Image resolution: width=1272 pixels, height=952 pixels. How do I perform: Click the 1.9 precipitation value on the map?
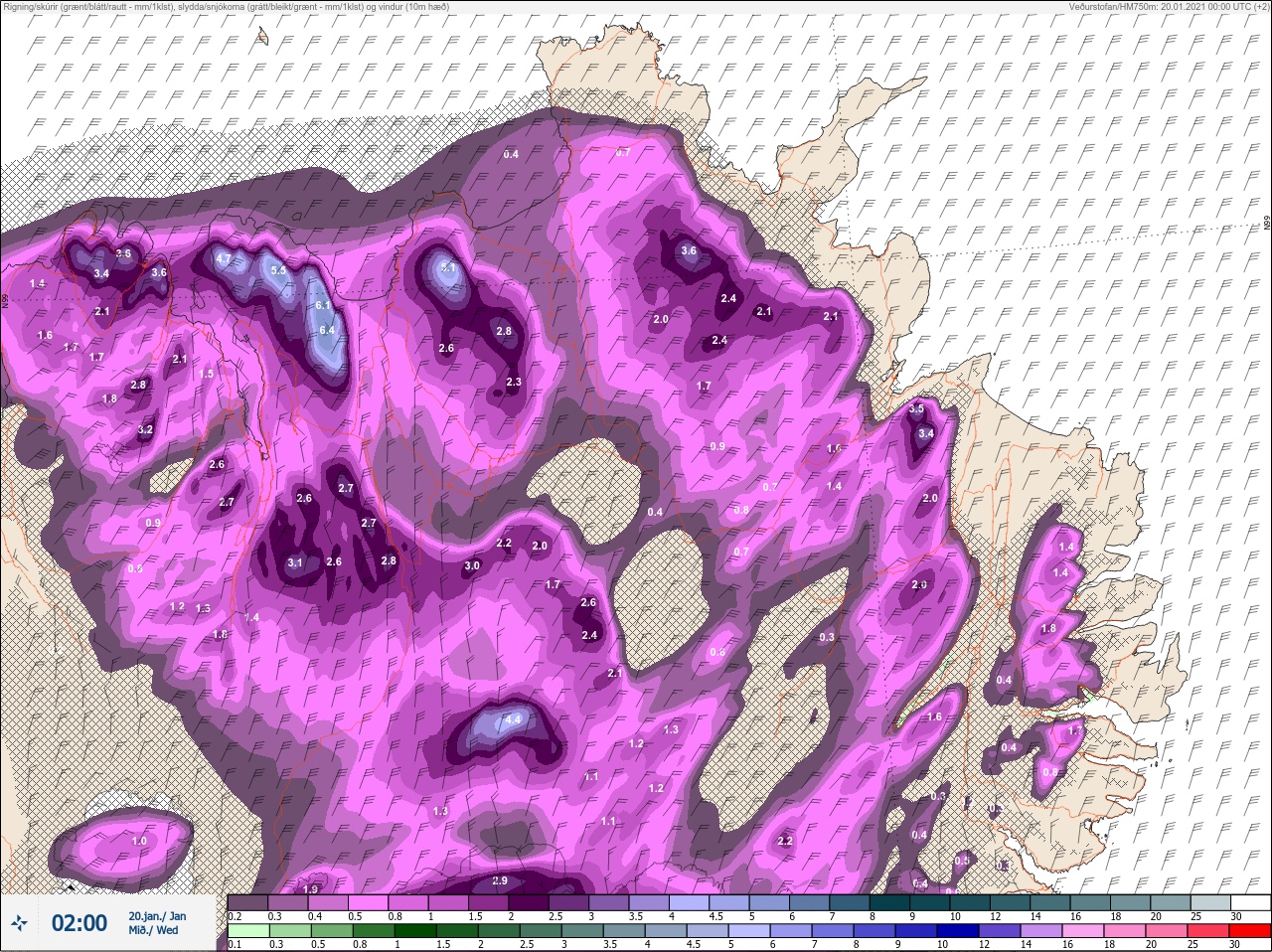[x=310, y=889]
